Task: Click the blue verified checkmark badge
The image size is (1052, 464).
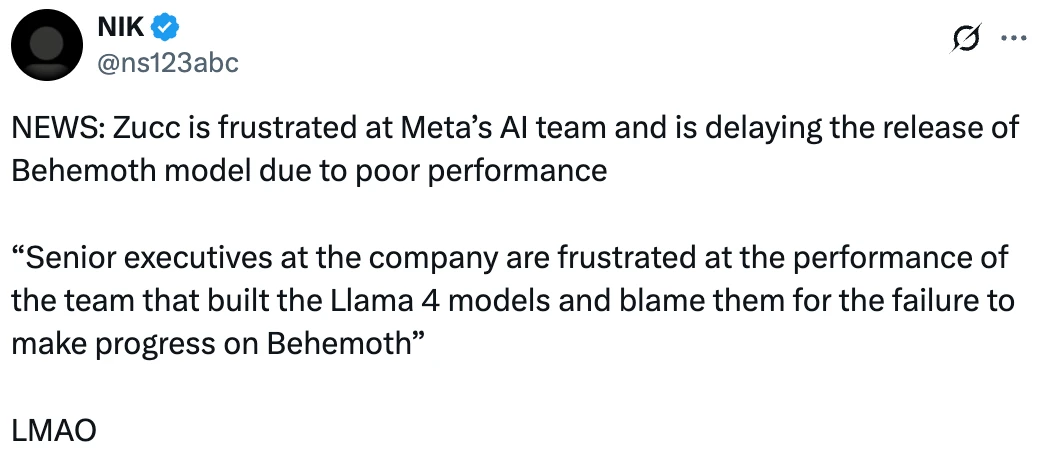Action: click(x=164, y=27)
